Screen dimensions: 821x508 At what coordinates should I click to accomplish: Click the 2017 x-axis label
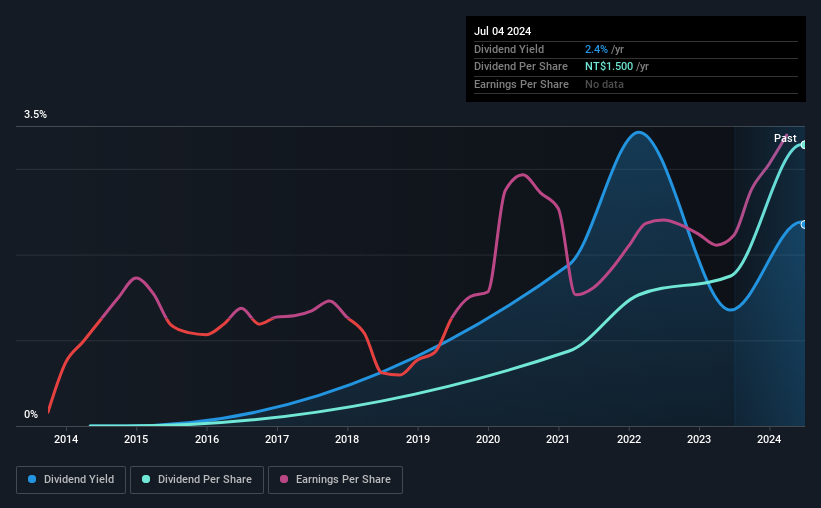(277, 439)
